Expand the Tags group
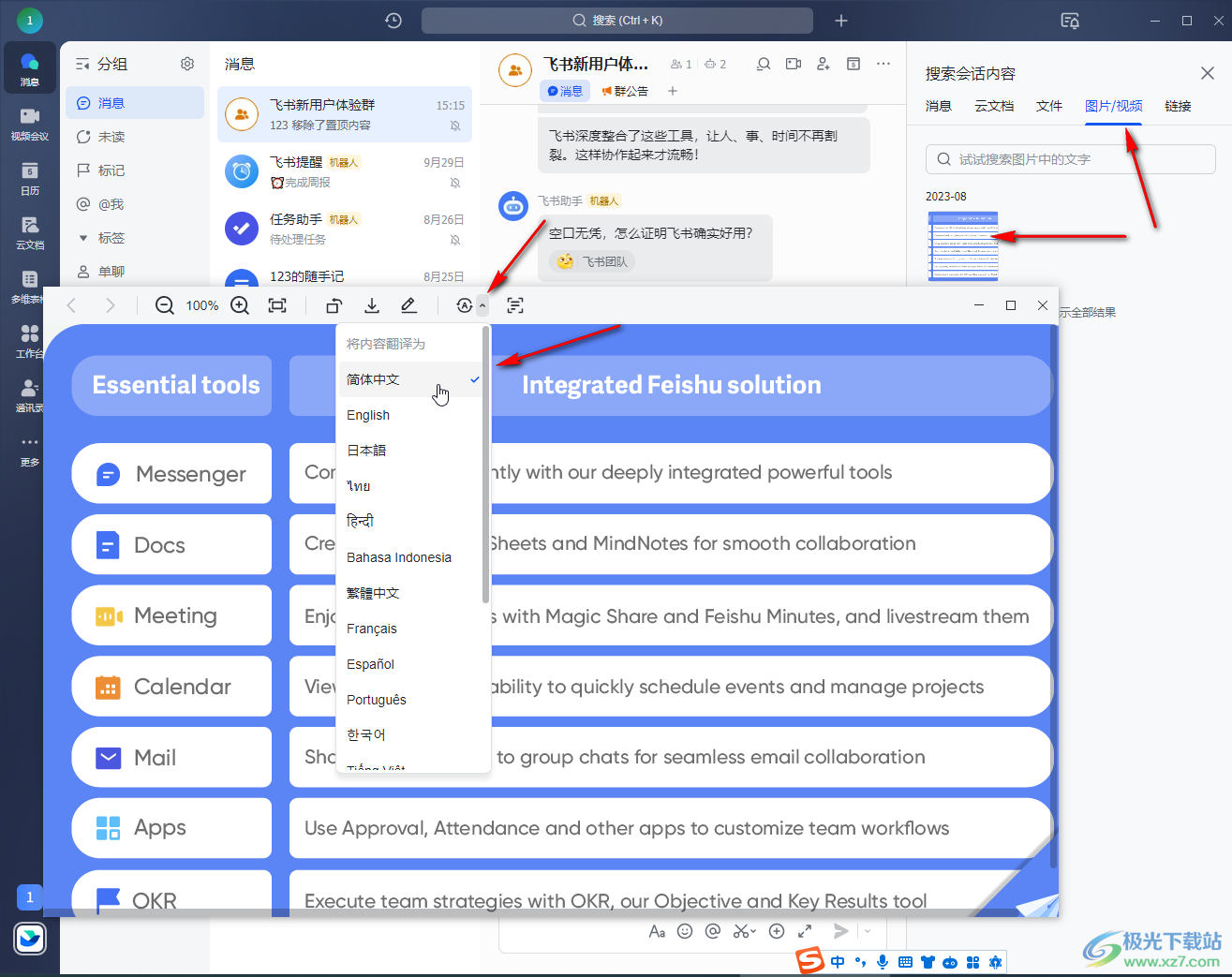Viewport: 1232px width, 977px height. (83, 238)
